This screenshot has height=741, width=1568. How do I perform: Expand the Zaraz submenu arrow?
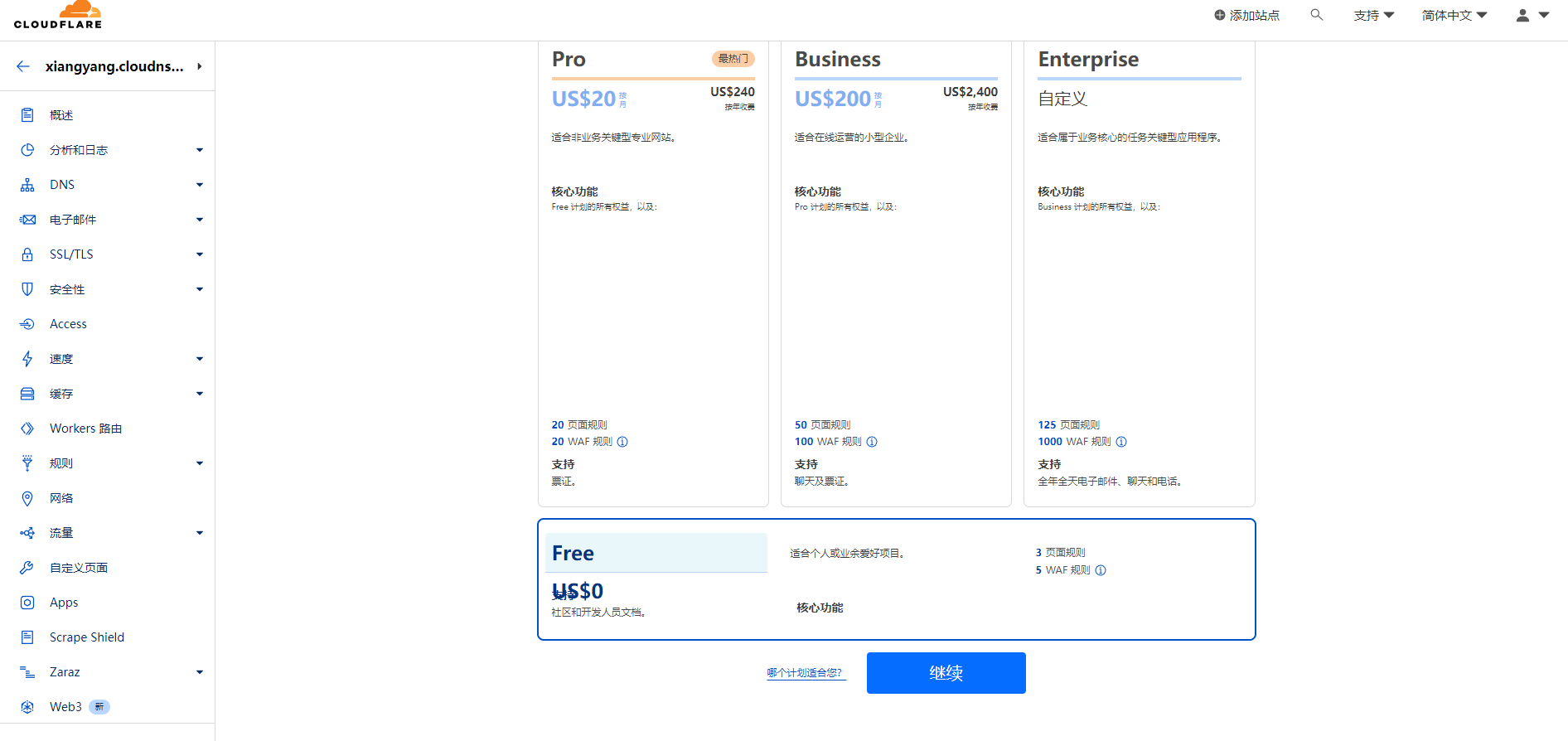[x=200, y=672]
